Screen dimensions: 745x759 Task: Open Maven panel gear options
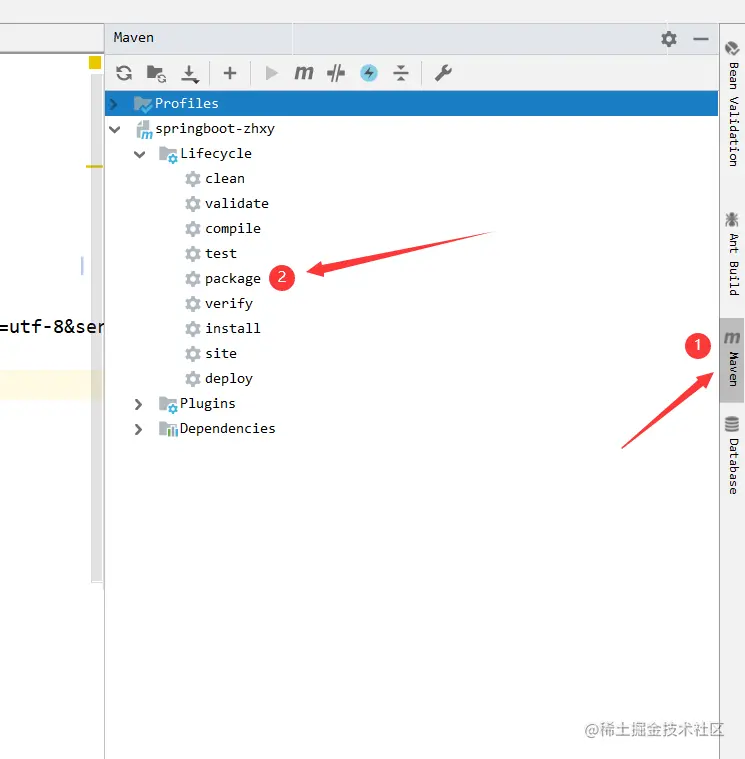(x=669, y=39)
